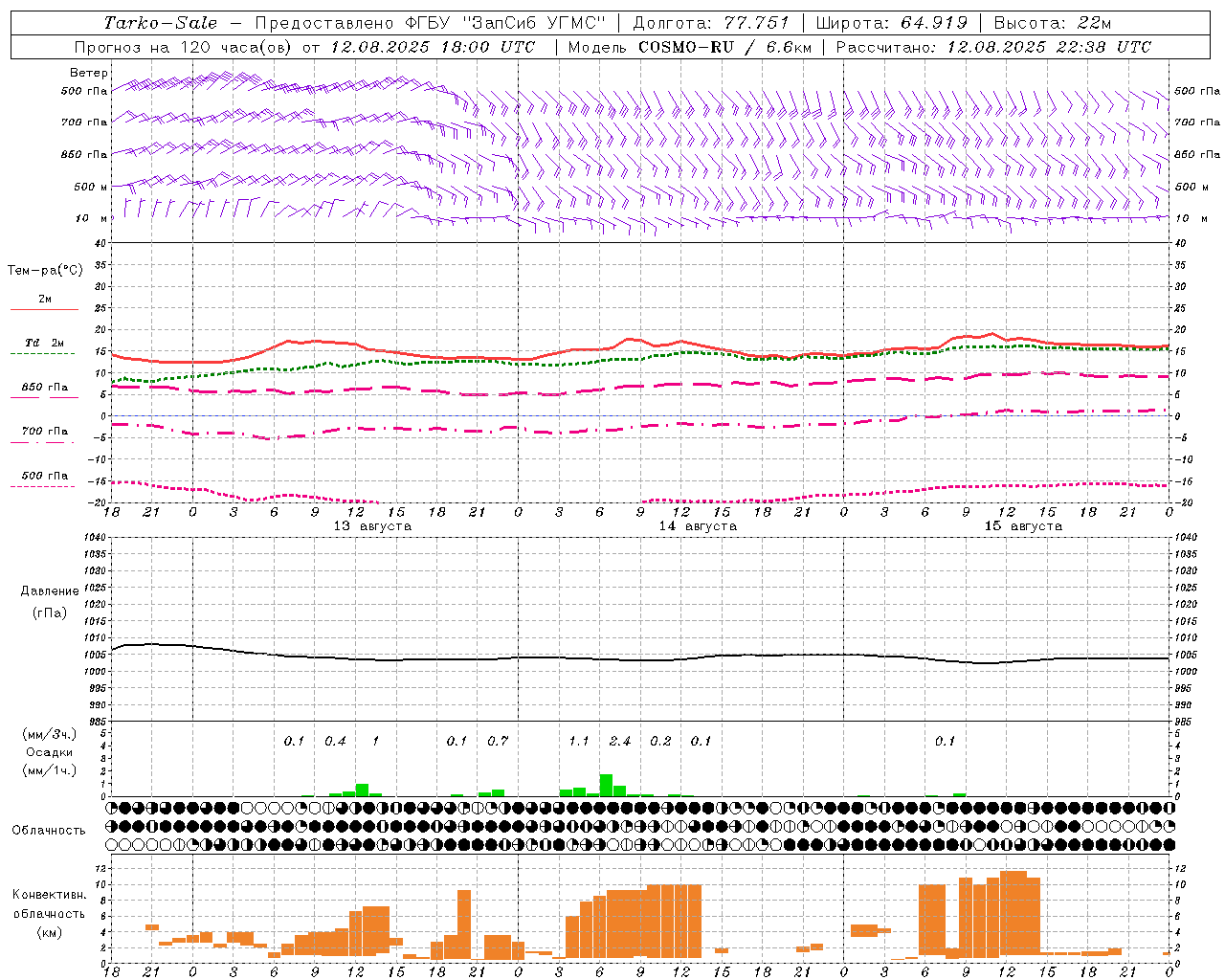Click the precipitation amount '0.4'
Viewport: 1225px width, 980px height.
click(335, 742)
